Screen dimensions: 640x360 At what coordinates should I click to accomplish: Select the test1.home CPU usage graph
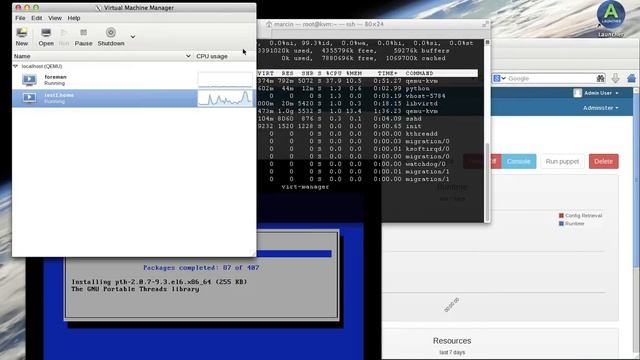click(x=225, y=98)
